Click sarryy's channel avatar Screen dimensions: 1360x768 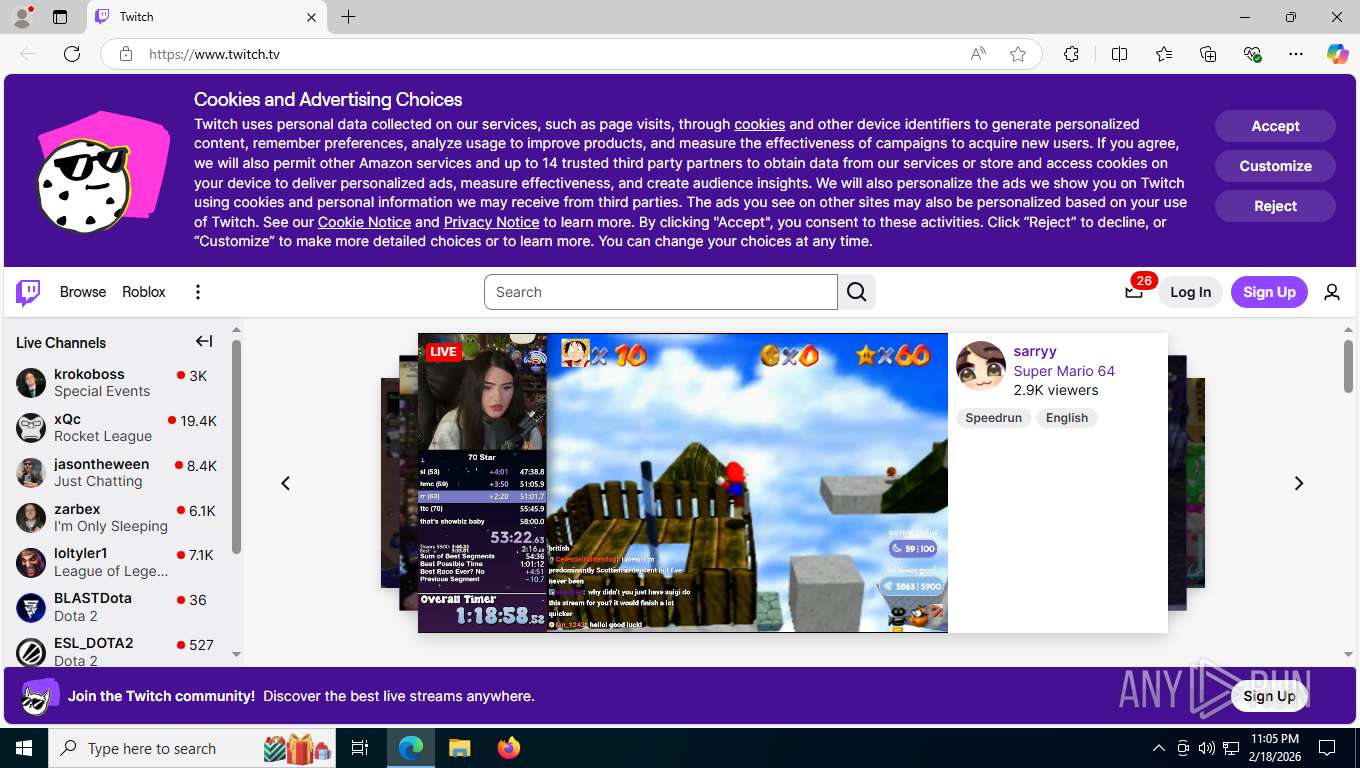tap(981, 366)
